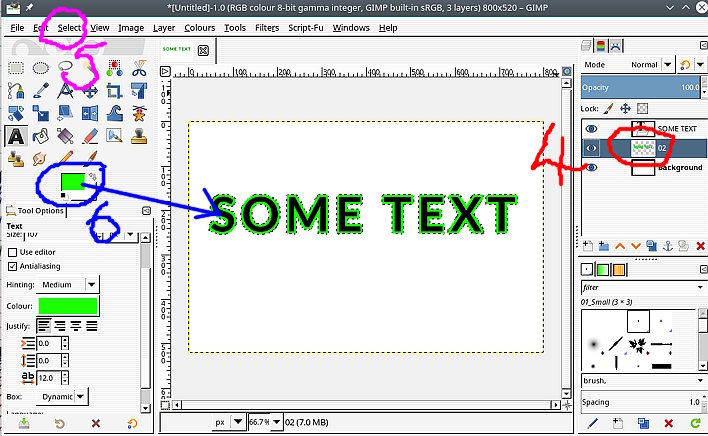Open the Layers dock configuration menu

(703, 45)
